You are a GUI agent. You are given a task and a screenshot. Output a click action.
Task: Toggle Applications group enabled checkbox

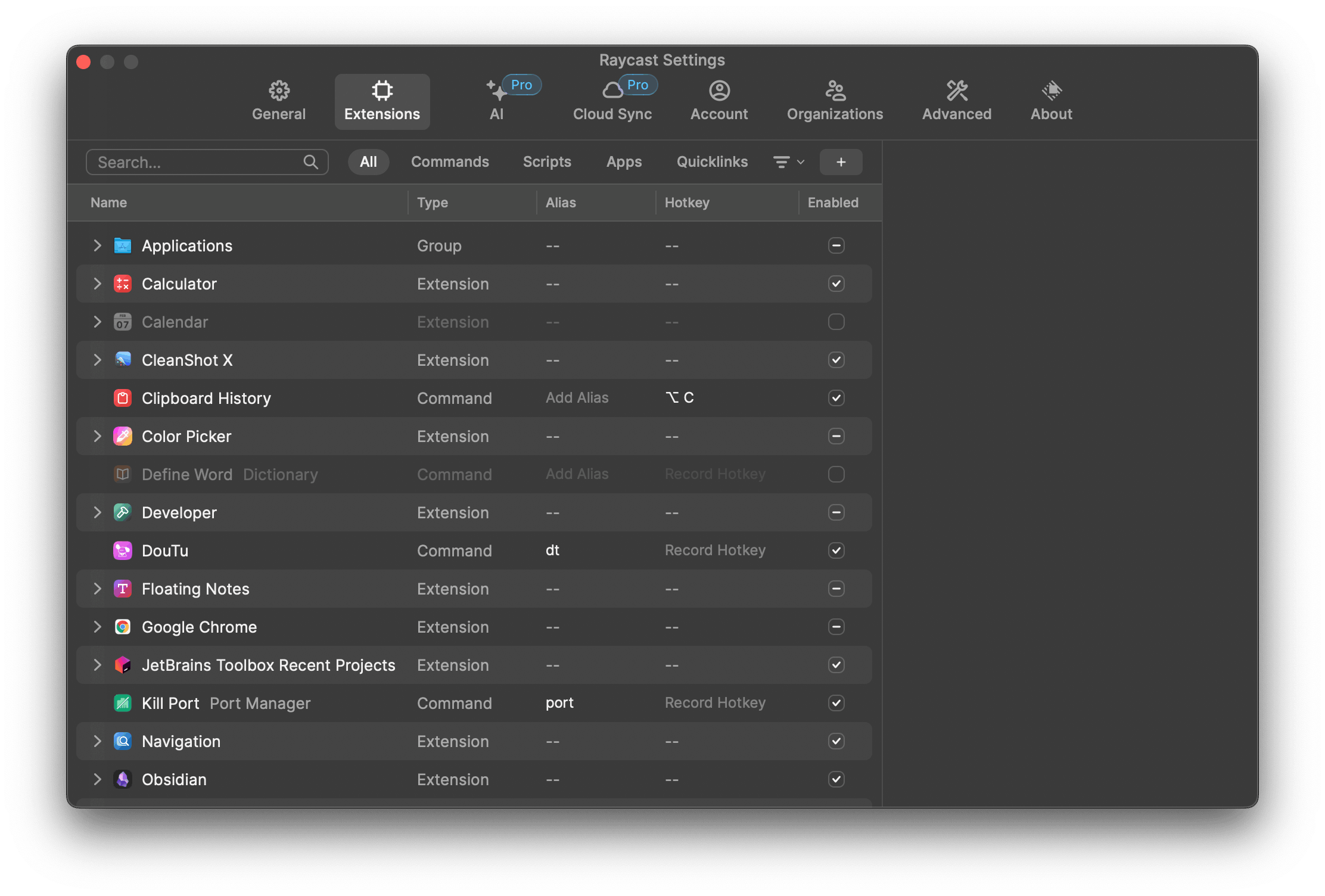pos(836,245)
